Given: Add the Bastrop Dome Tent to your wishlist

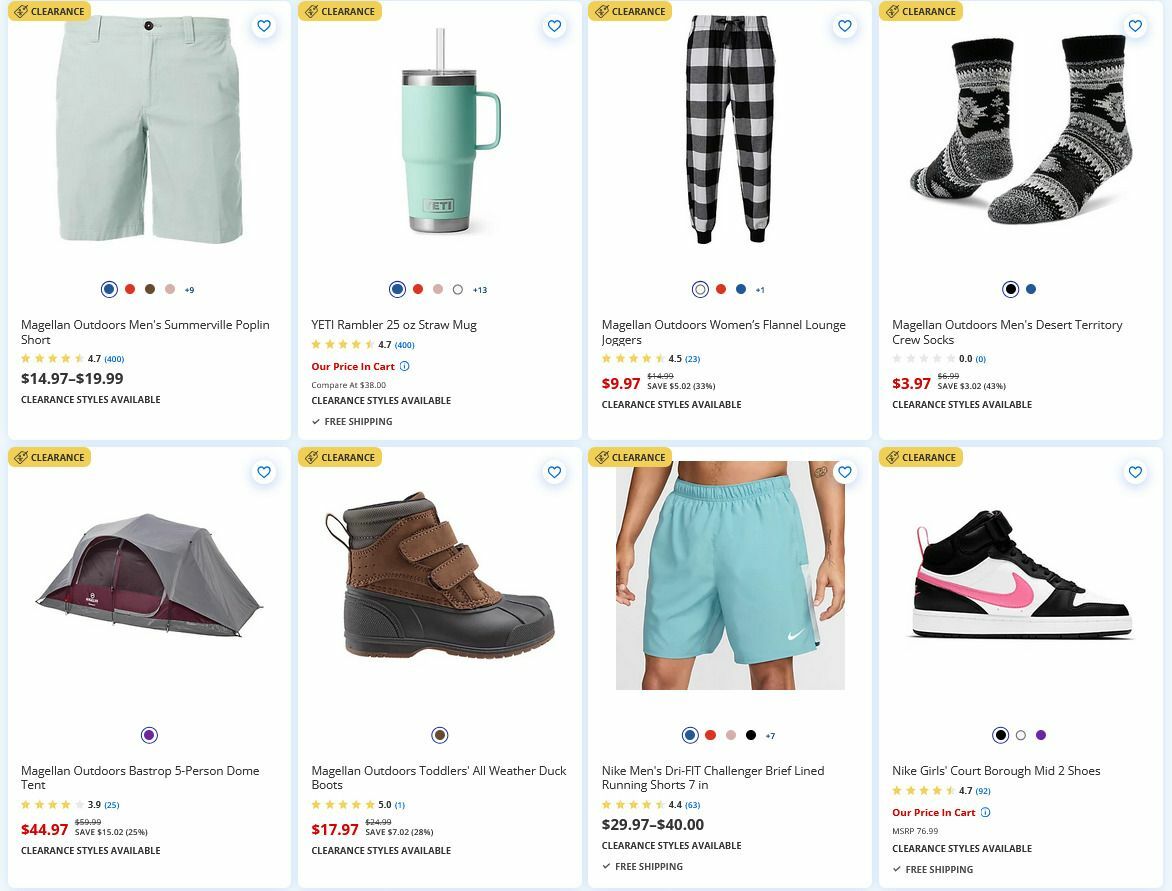Looking at the screenshot, I should [264, 472].
